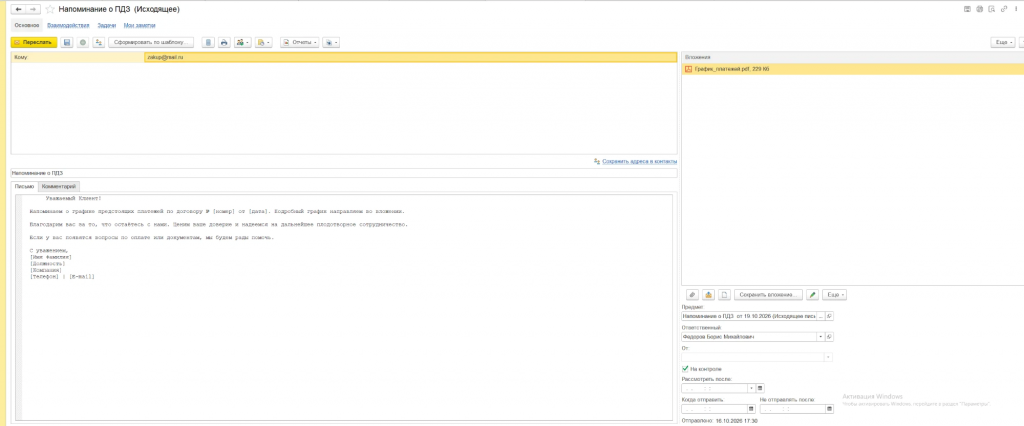The width and height of the screenshot is (1024, 426).
Task: Click Сохранить вложения button
Action: pyautogui.click(x=769, y=295)
